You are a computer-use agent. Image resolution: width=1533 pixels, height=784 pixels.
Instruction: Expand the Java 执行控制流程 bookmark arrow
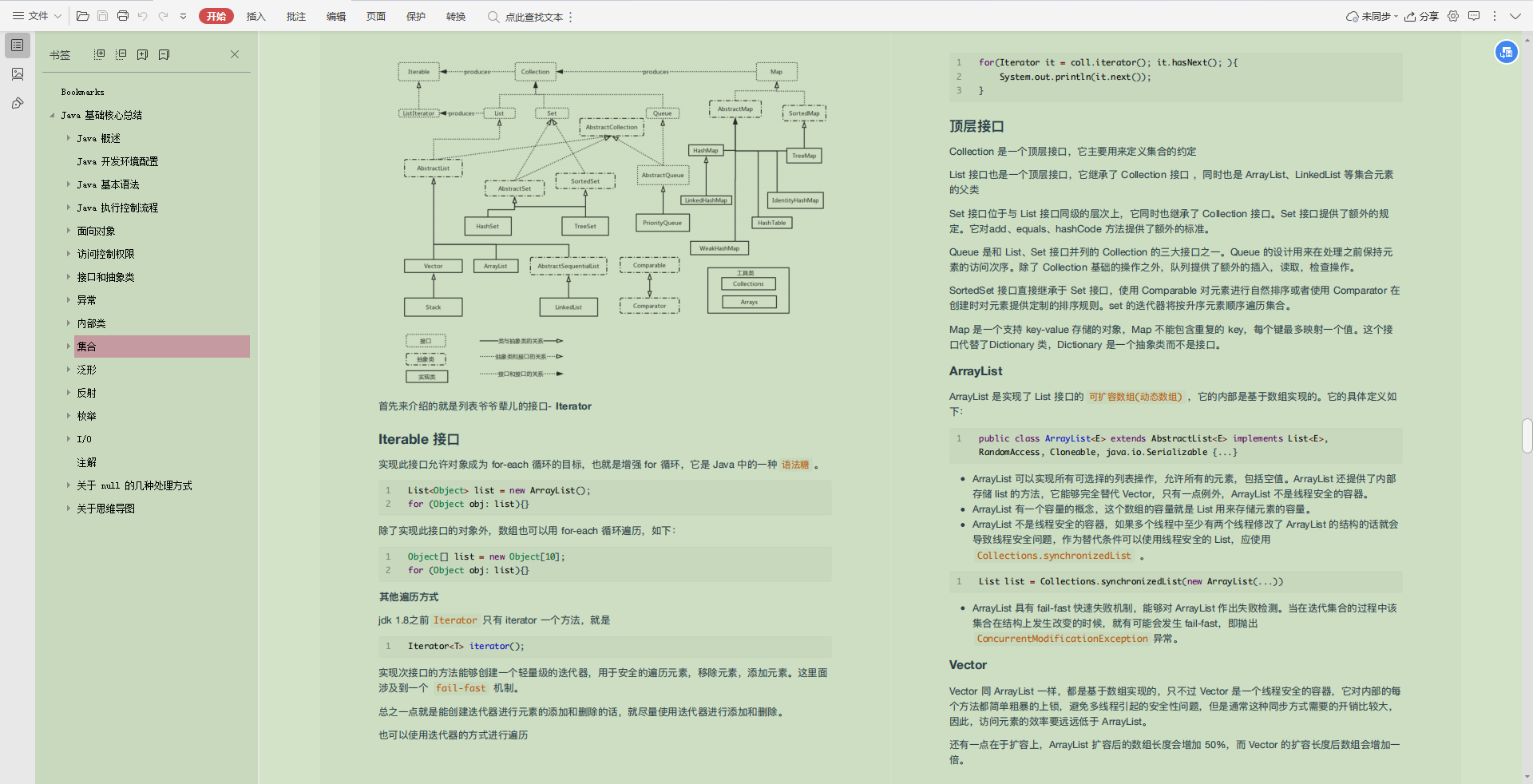(x=69, y=208)
